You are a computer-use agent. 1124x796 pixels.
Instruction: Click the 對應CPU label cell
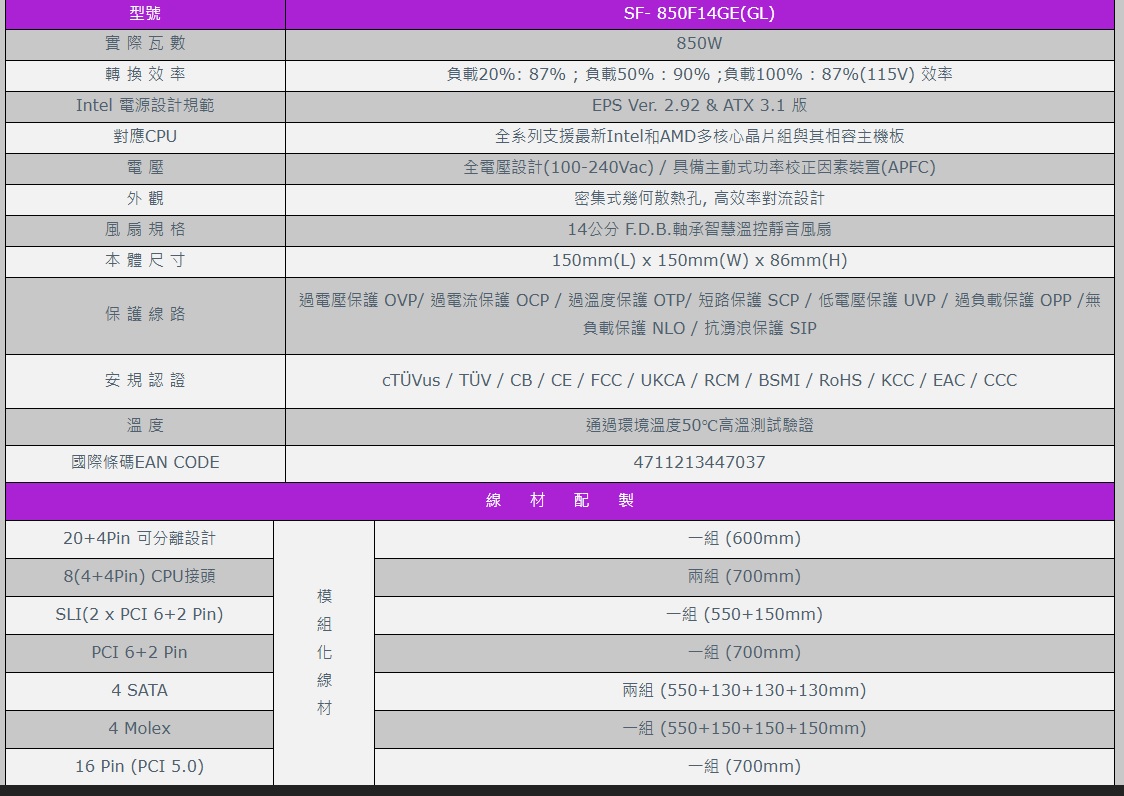coord(145,137)
